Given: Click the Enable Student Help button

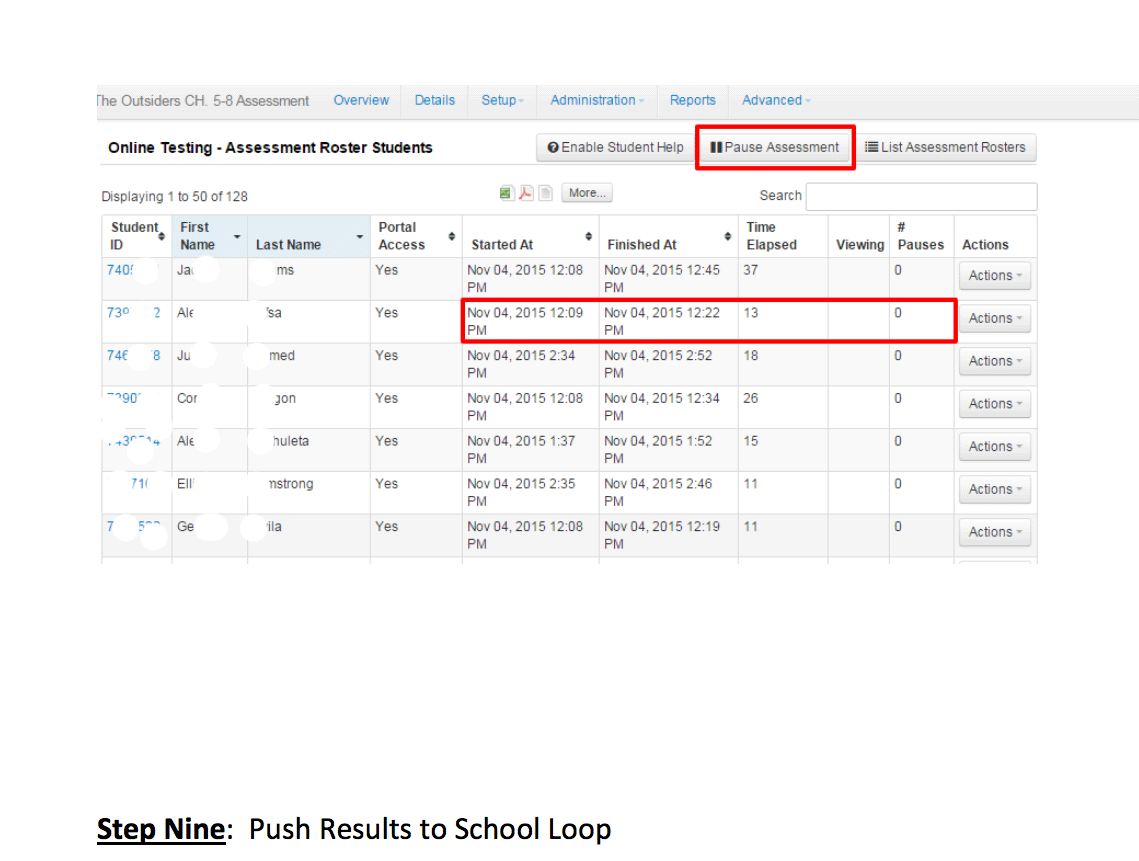Looking at the screenshot, I should 615,148.
